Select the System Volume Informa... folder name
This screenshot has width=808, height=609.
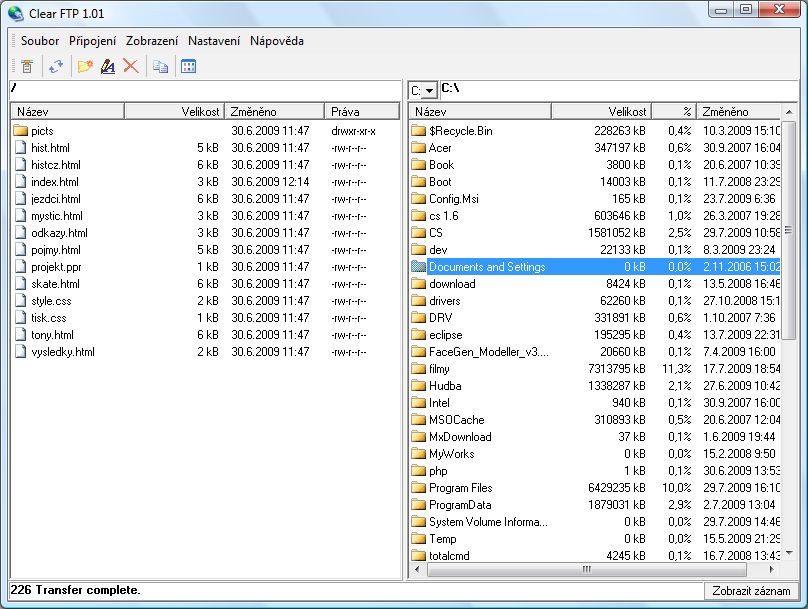(488, 522)
